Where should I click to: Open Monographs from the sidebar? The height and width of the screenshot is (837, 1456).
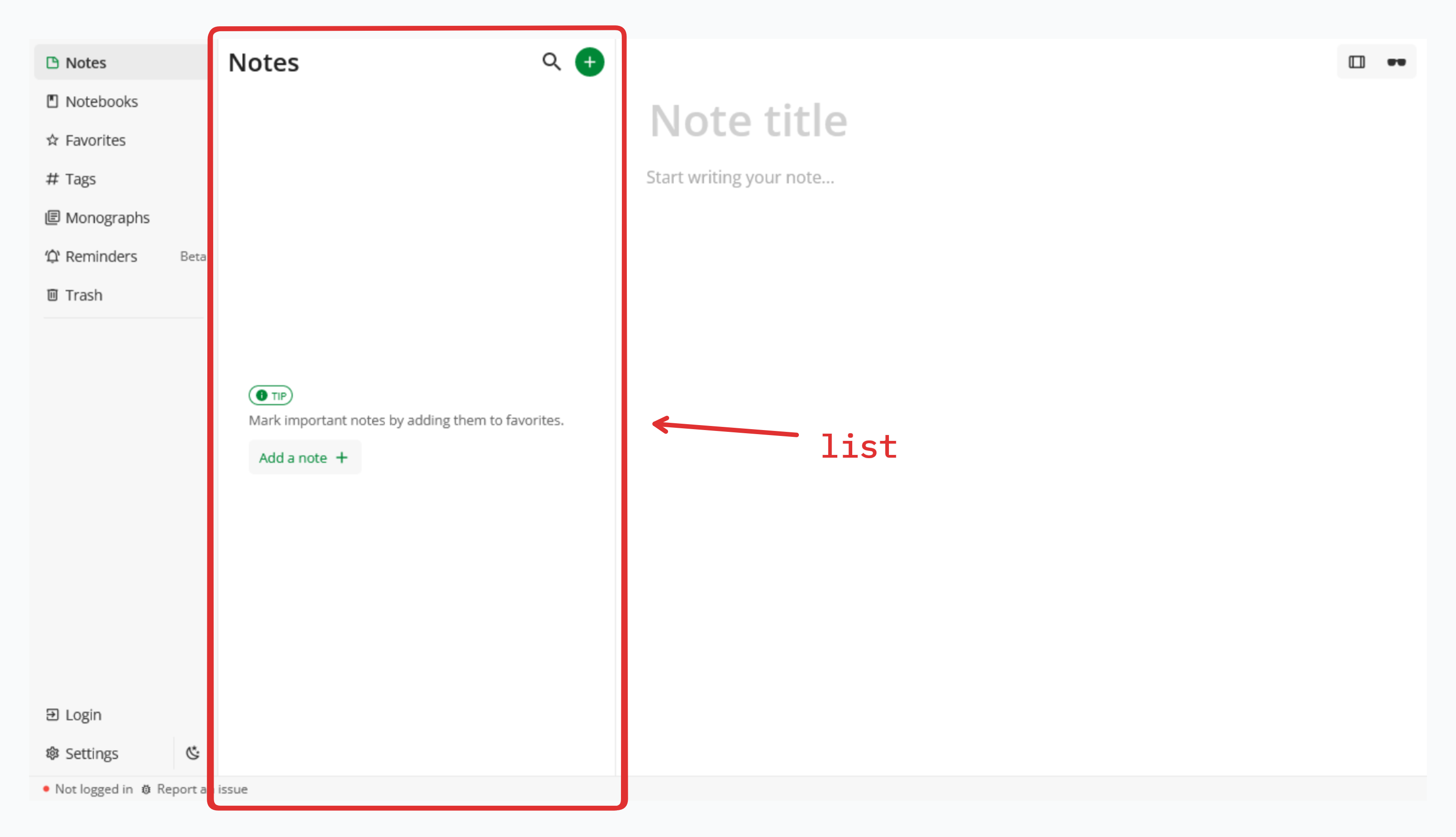(107, 218)
